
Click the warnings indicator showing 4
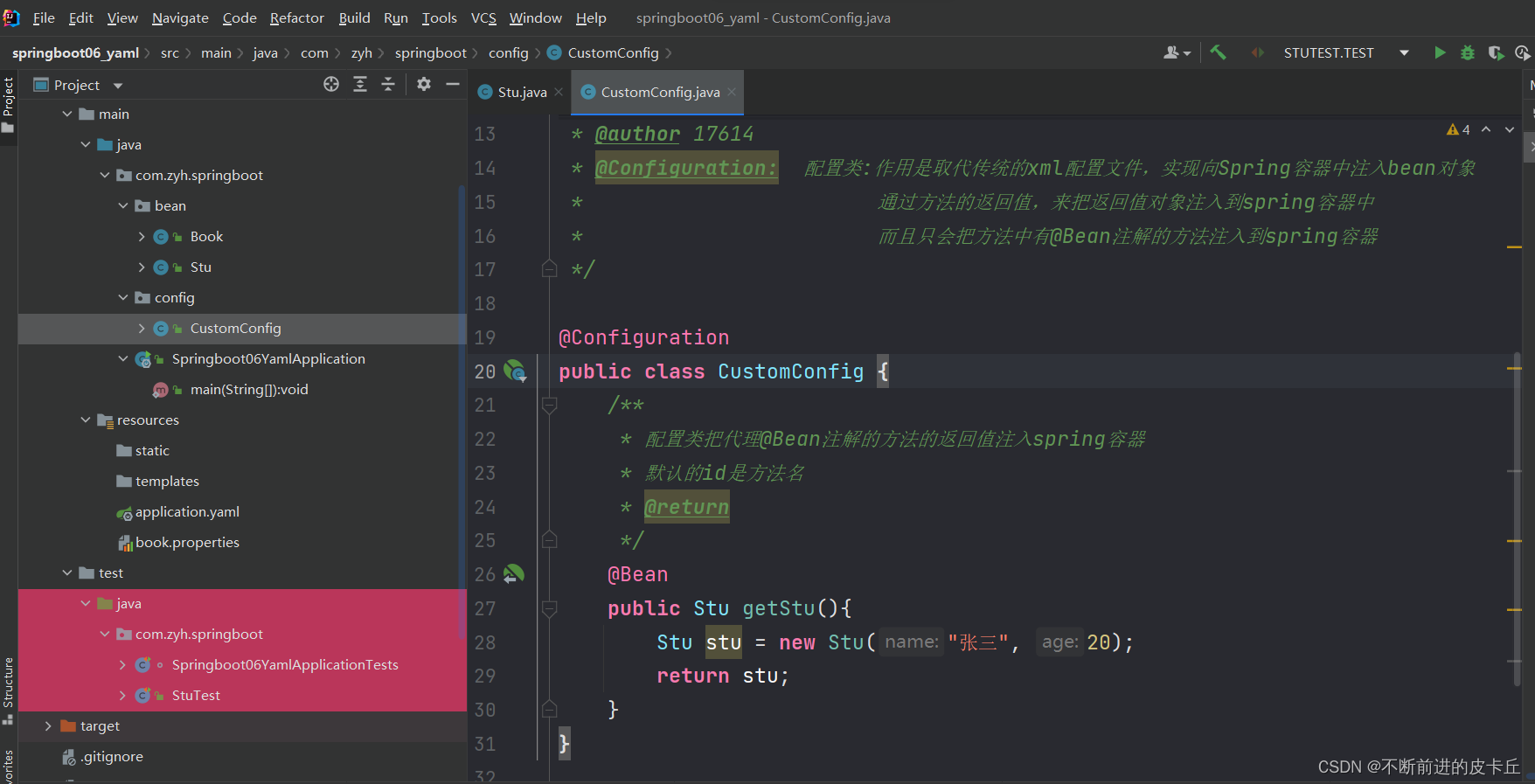pos(1458,129)
